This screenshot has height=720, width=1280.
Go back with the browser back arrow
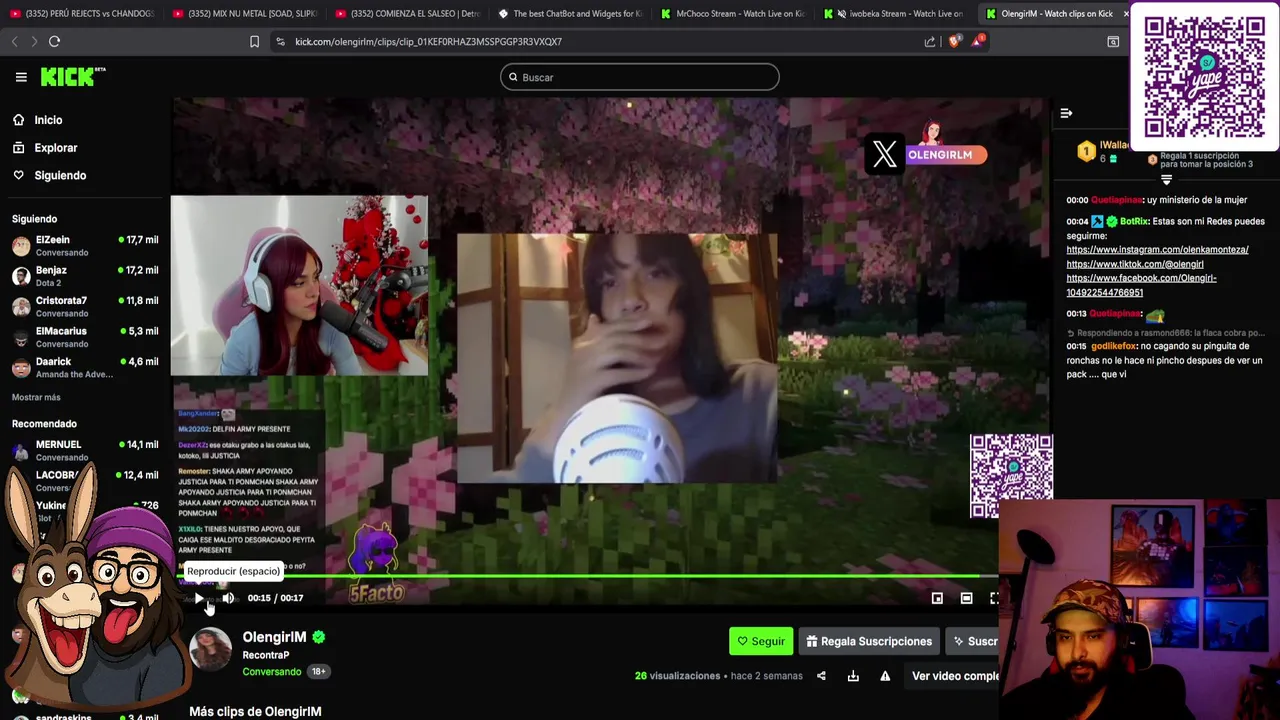14,41
